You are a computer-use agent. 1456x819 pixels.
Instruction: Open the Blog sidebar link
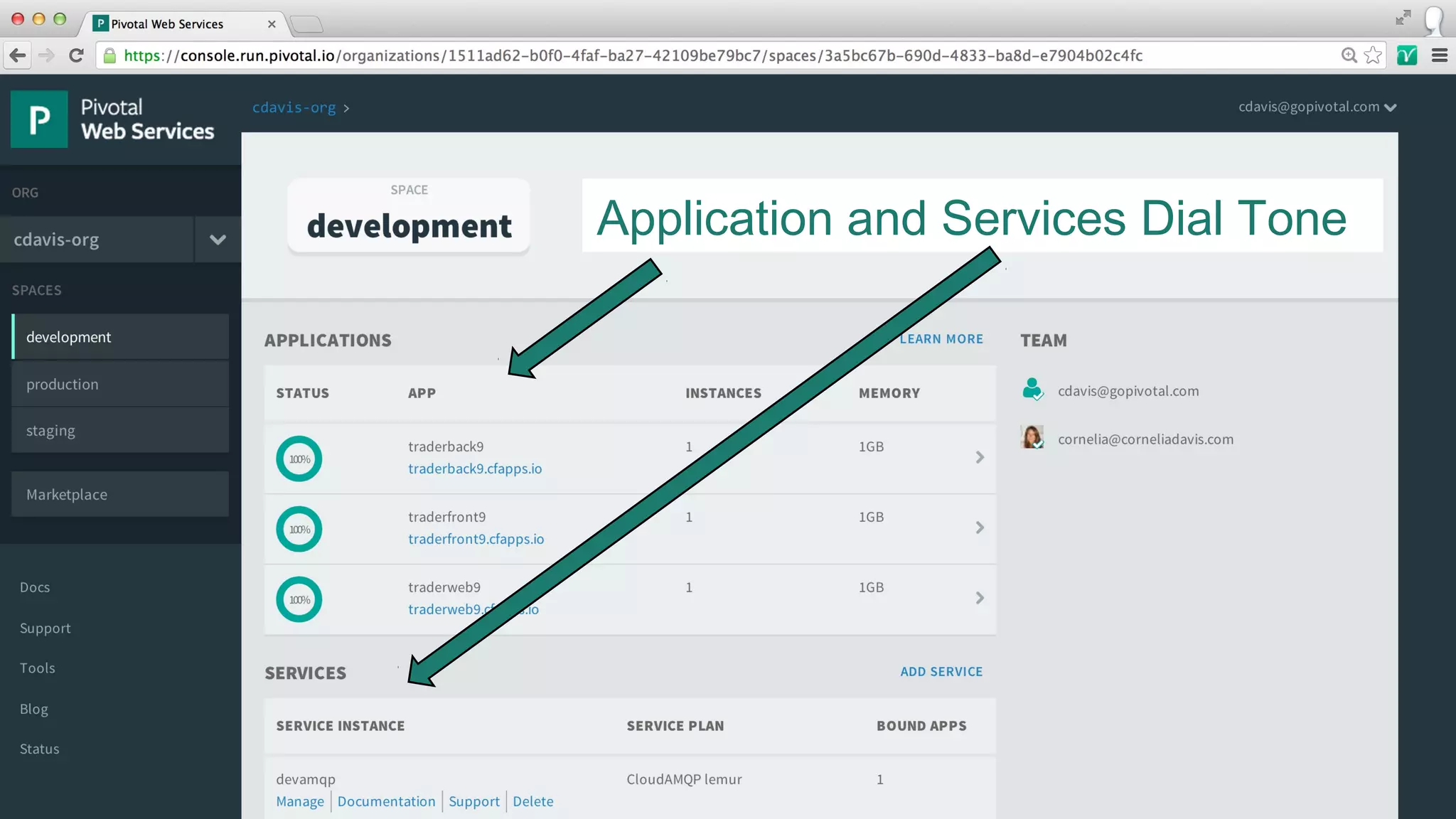(34, 709)
